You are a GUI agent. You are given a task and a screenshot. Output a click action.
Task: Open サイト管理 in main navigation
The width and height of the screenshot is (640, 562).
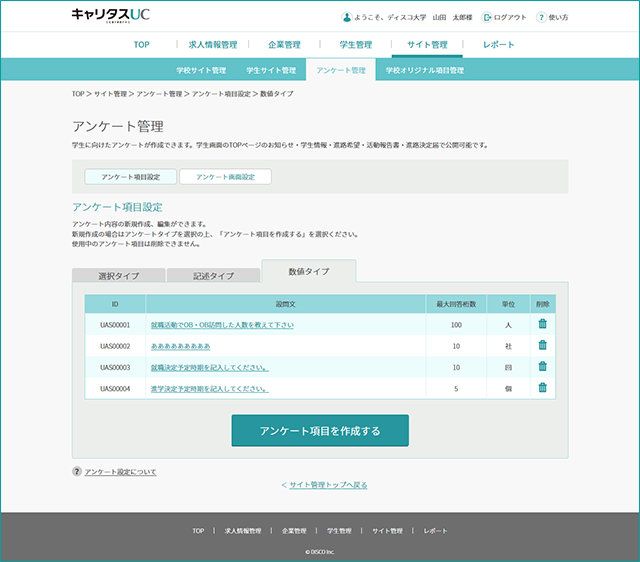pos(427,44)
